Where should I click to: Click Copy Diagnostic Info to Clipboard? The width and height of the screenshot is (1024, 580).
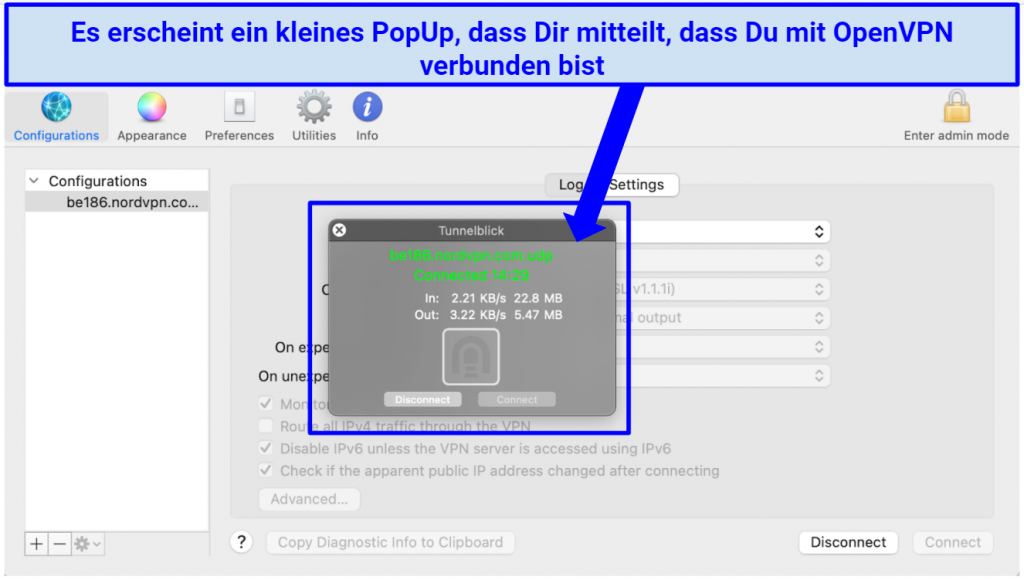(390, 542)
